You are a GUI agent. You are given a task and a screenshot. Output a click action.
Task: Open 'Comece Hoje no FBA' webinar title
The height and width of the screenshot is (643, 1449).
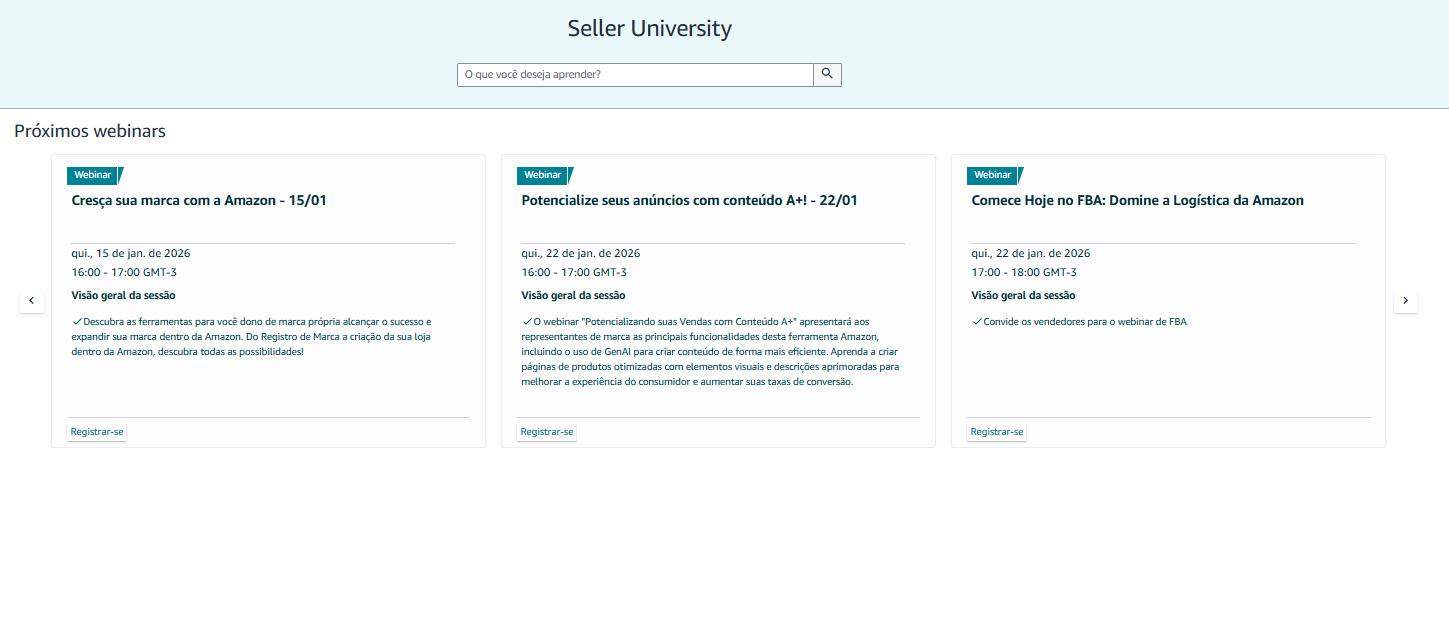click(1137, 200)
